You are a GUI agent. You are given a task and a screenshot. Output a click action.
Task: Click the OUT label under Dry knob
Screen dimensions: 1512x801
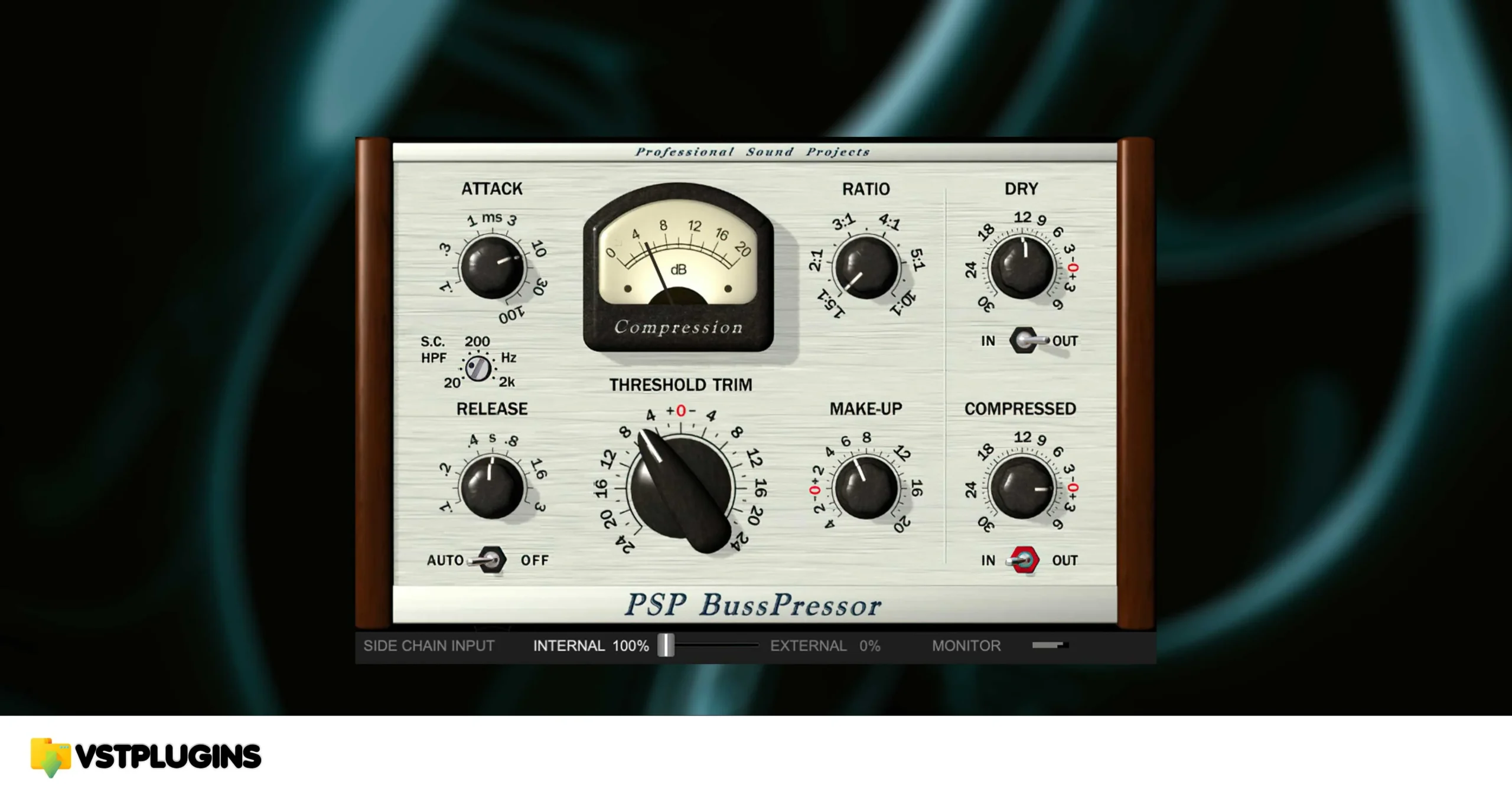point(1065,341)
